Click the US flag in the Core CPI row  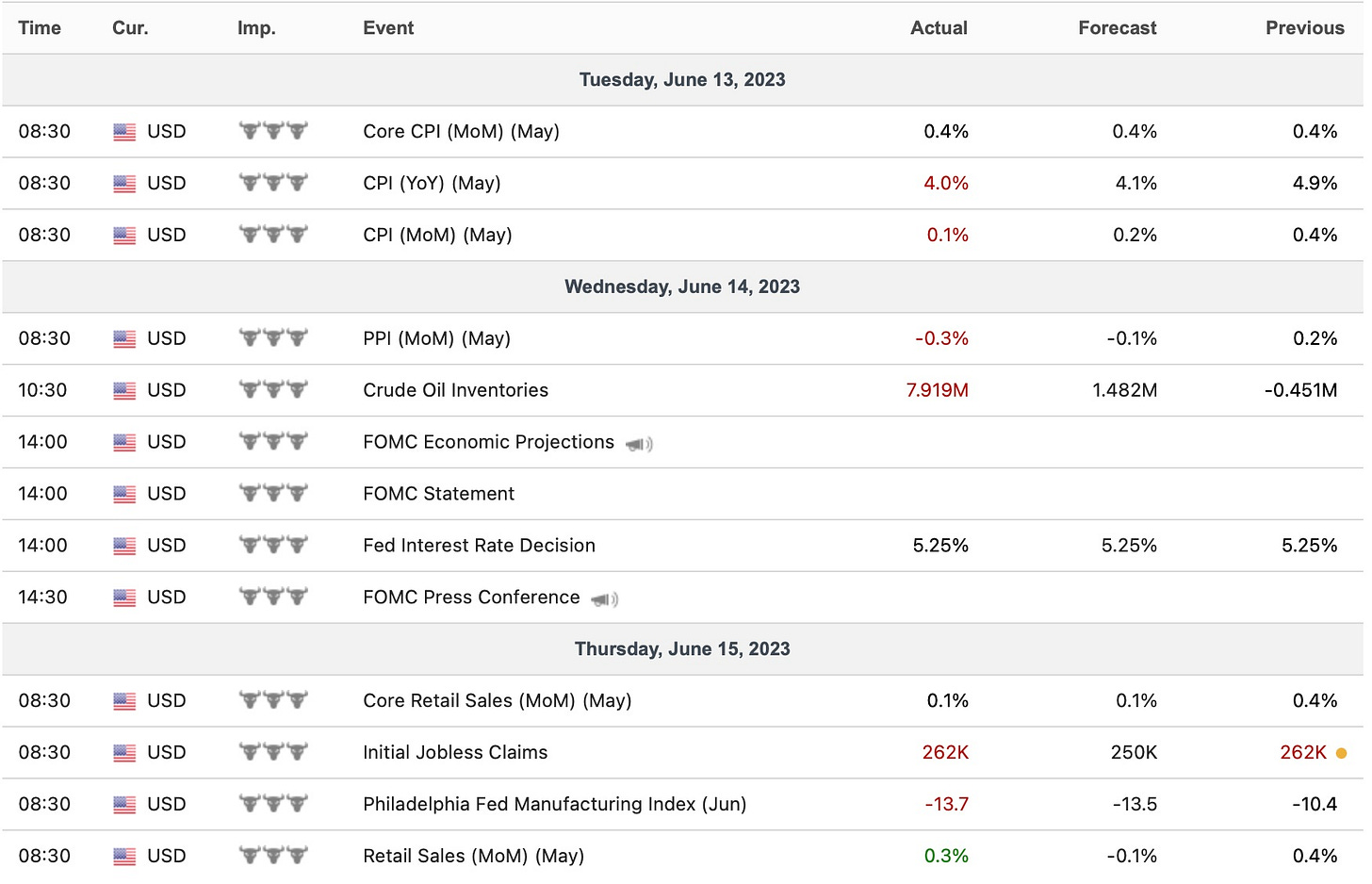point(124,132)
